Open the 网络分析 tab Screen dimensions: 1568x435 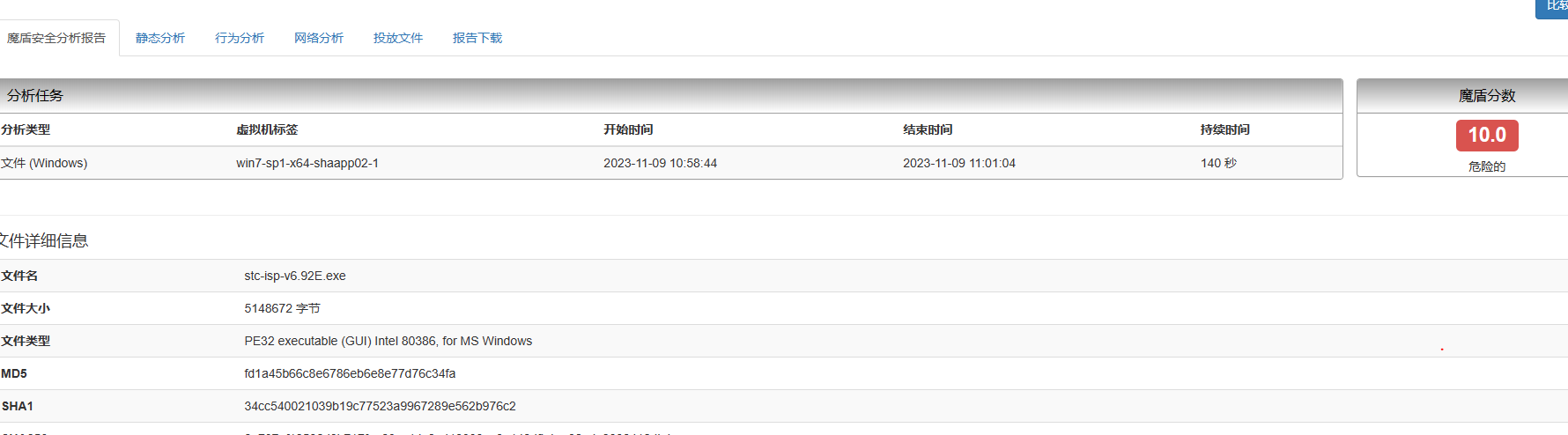(x=319, y=38)
